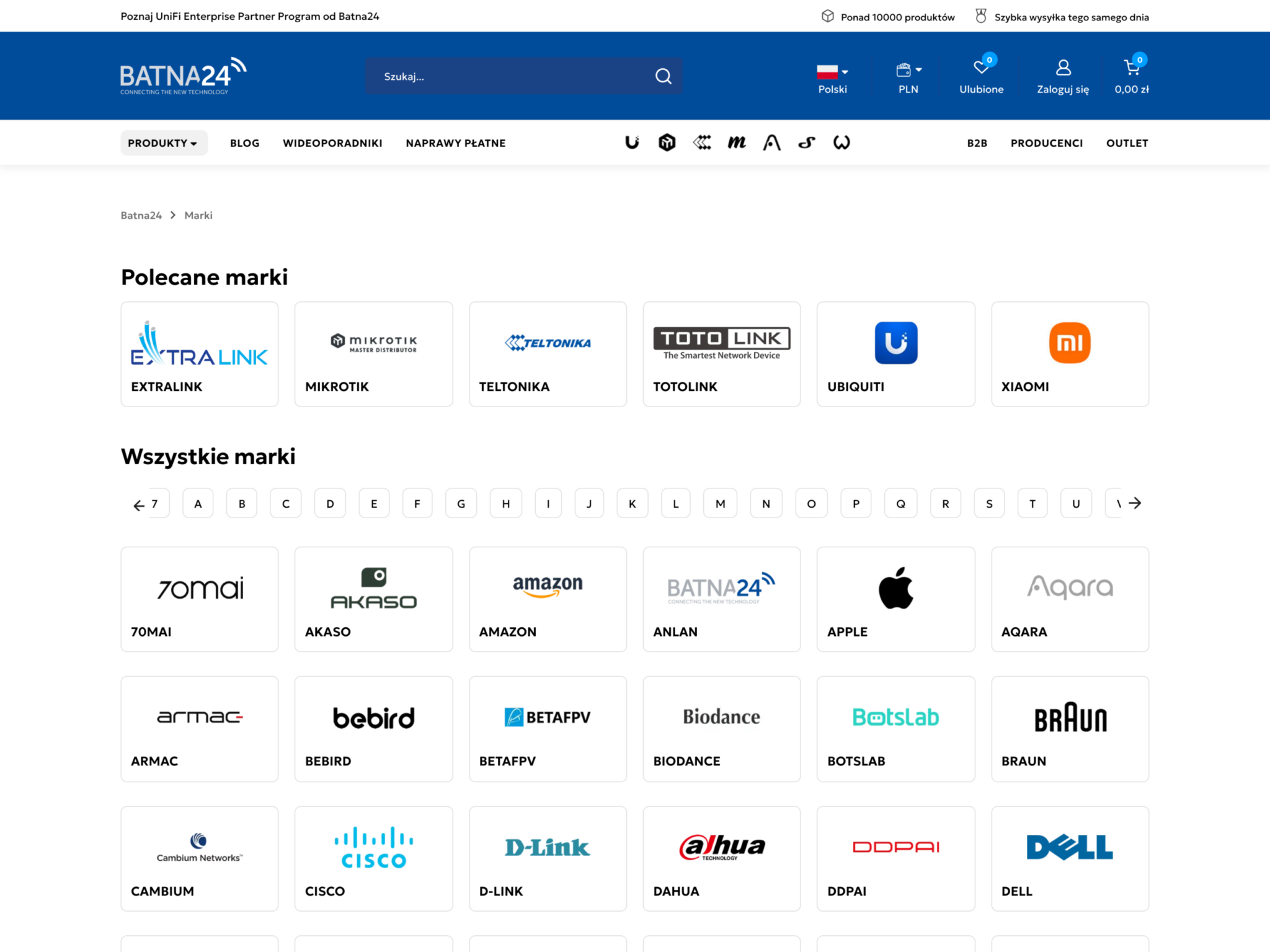This screenshot has height=952, width=1270.
Task: Open the PLN currency selector
Action: pos(908,77)
